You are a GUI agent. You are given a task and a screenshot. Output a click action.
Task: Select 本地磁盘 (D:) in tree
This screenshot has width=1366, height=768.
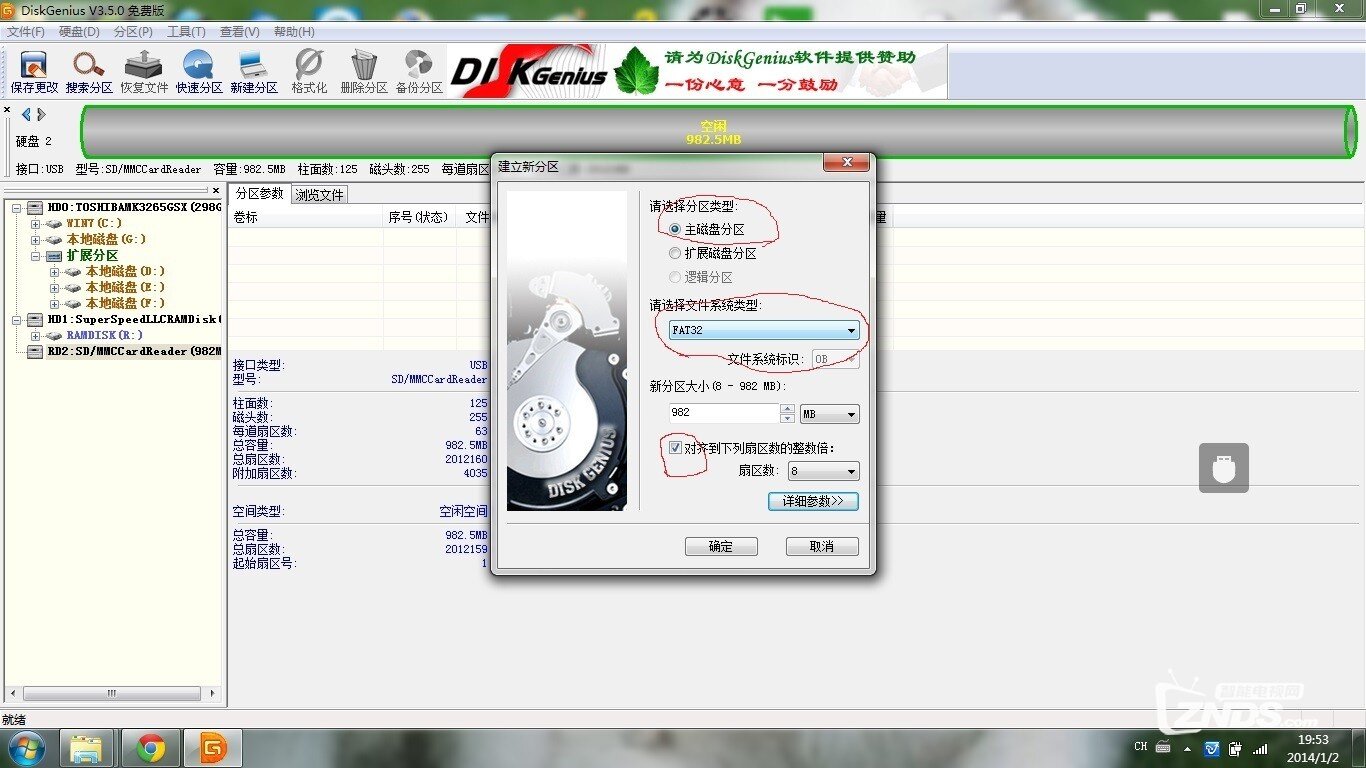click(125, 271)
